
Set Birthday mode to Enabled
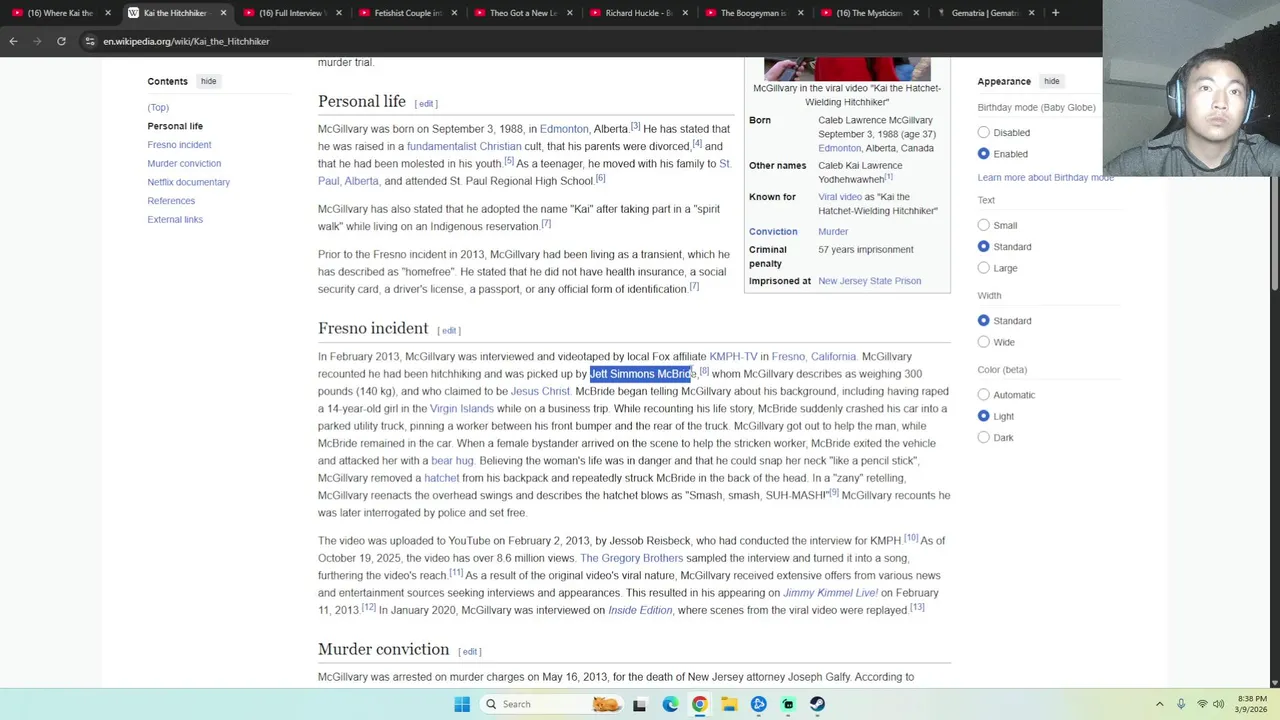click(984, 154)
